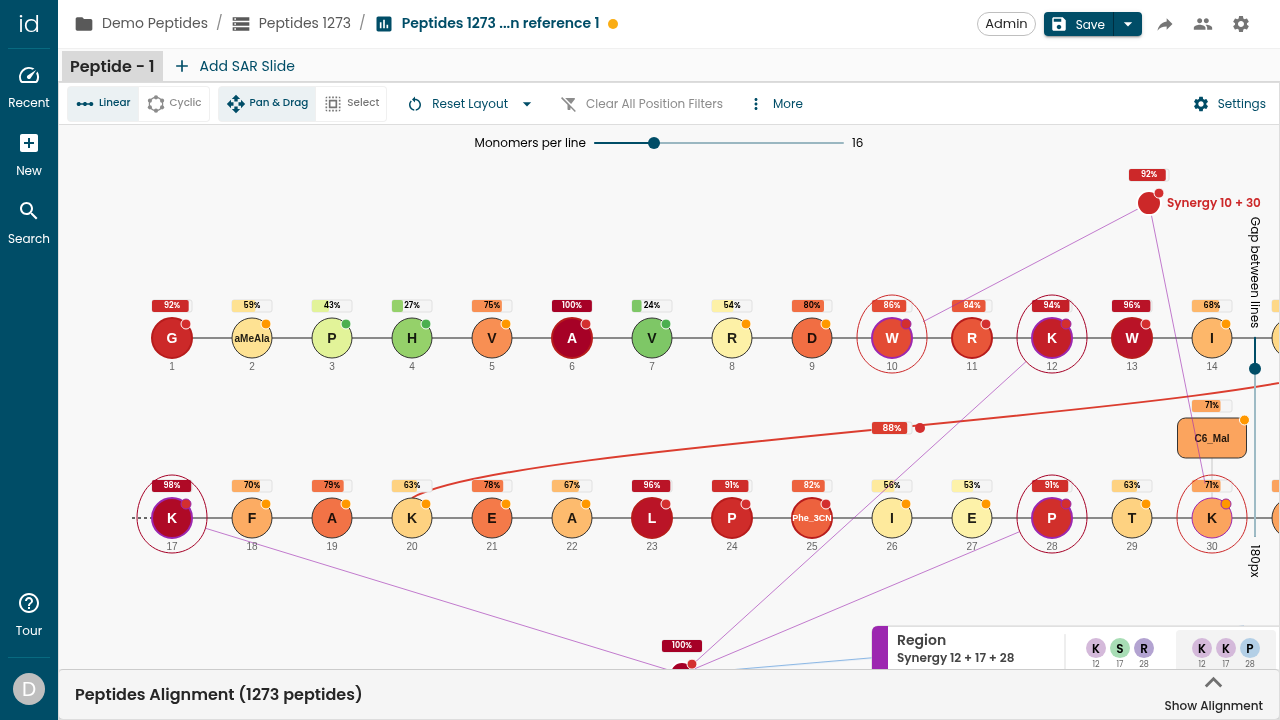Select the C6_Mal modification box
Screen dimensions: 1280x720
1212,438
